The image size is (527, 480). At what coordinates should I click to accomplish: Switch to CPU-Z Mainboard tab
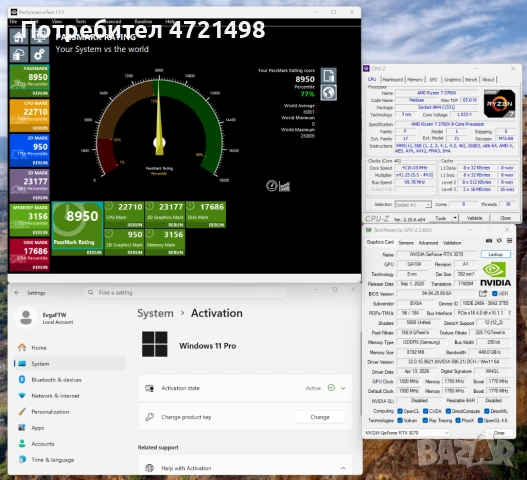[x=393, y=80]
